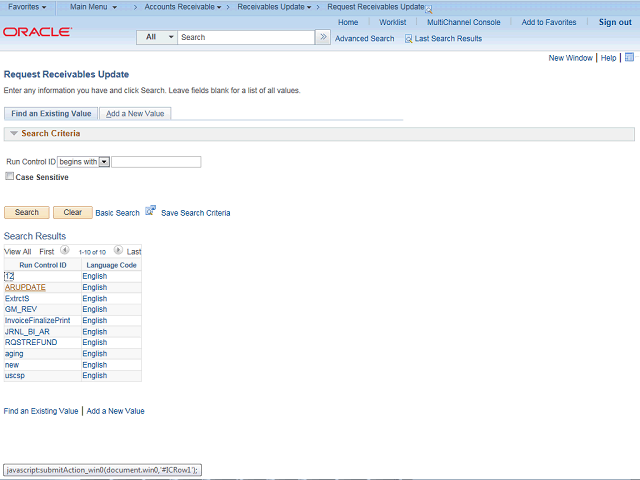640x480 pixels.
Task: Click the Clear button
Action: click(x=73, y=212)
